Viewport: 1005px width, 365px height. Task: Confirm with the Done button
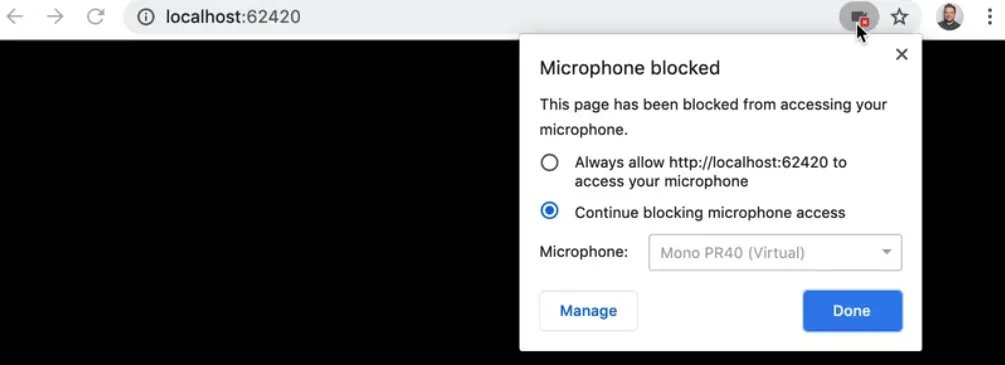click(x=852, y=311)
